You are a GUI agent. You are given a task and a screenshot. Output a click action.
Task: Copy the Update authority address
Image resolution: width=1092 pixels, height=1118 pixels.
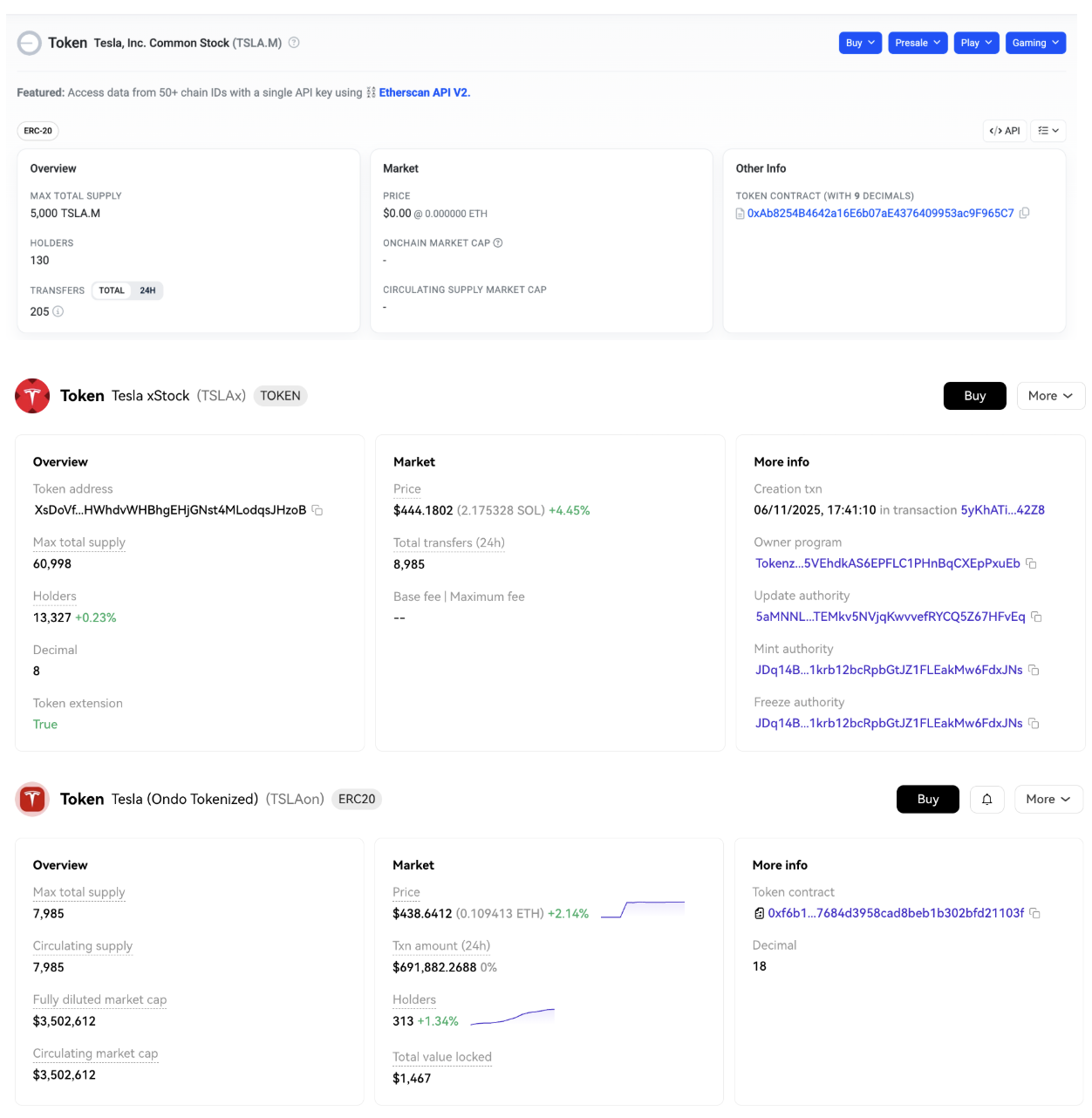(x=1036, y=617)
